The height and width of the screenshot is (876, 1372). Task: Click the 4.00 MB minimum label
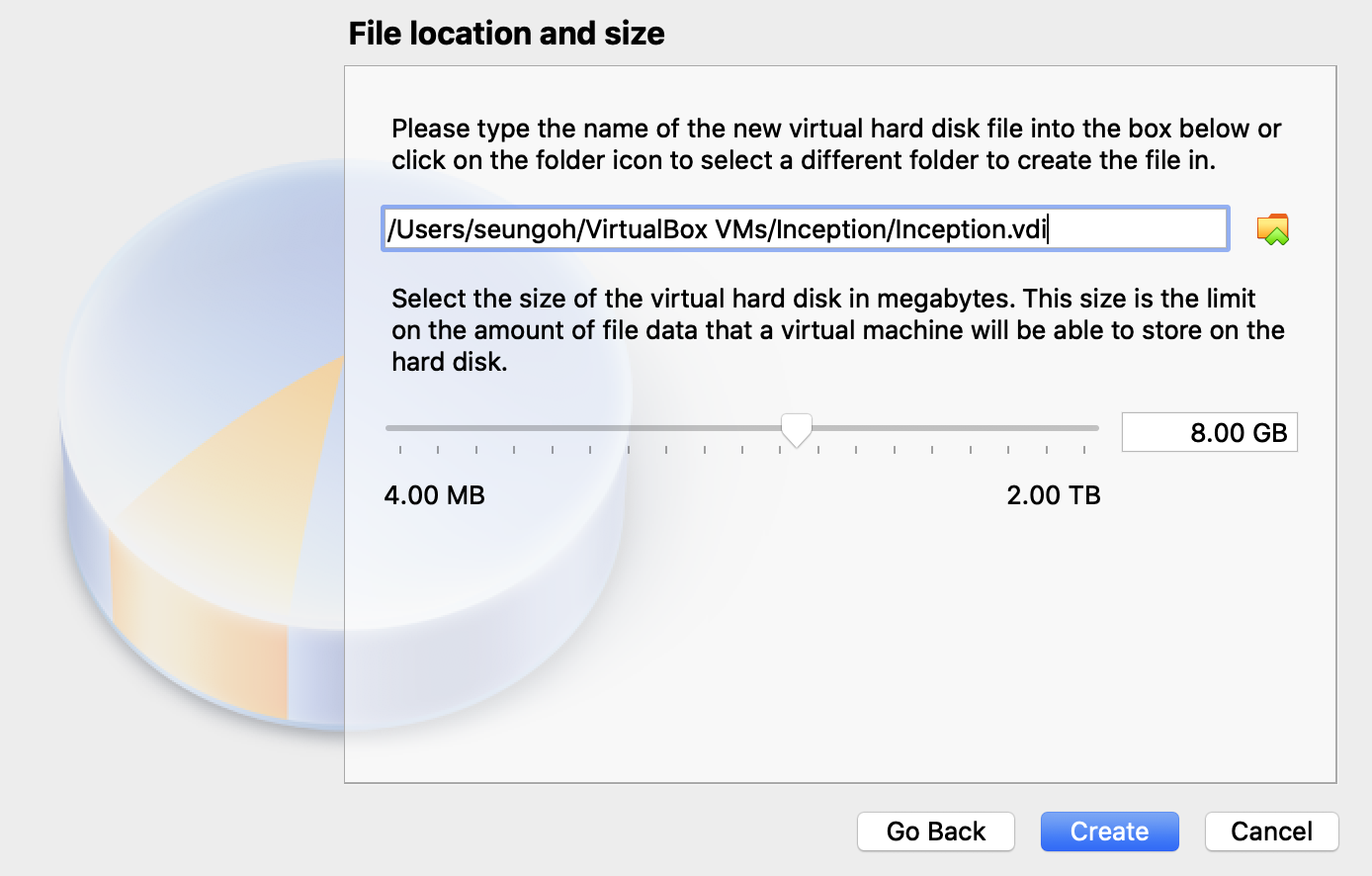[x=435, y=495]
